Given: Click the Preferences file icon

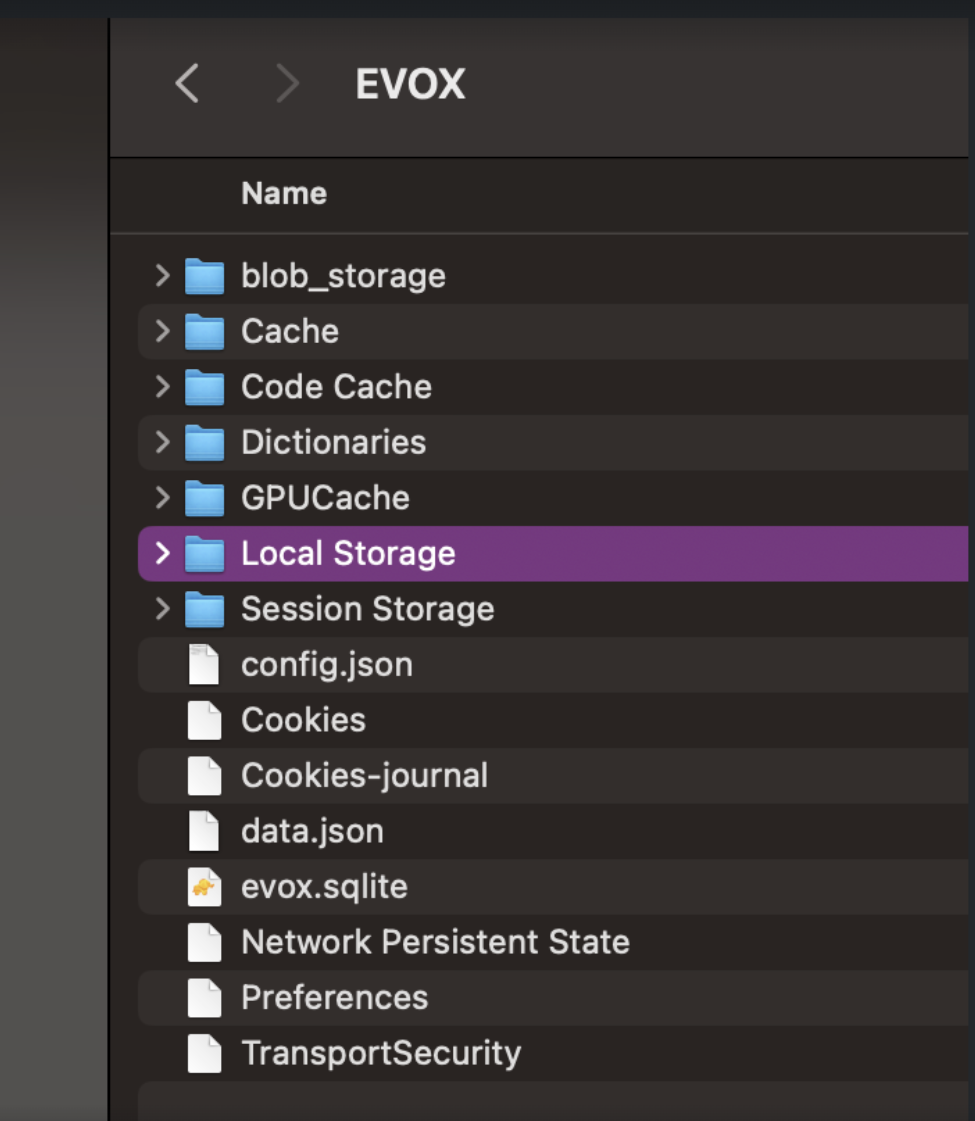Looking at the screenshot, I should coord(204,998).
